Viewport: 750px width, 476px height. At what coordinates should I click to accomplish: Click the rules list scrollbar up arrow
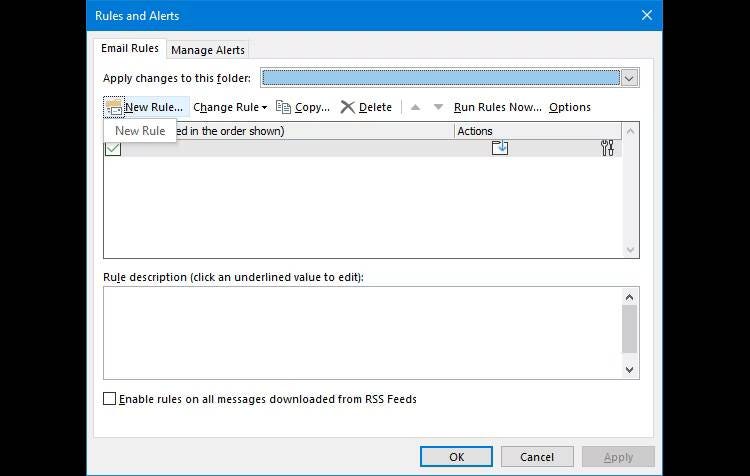630,131
